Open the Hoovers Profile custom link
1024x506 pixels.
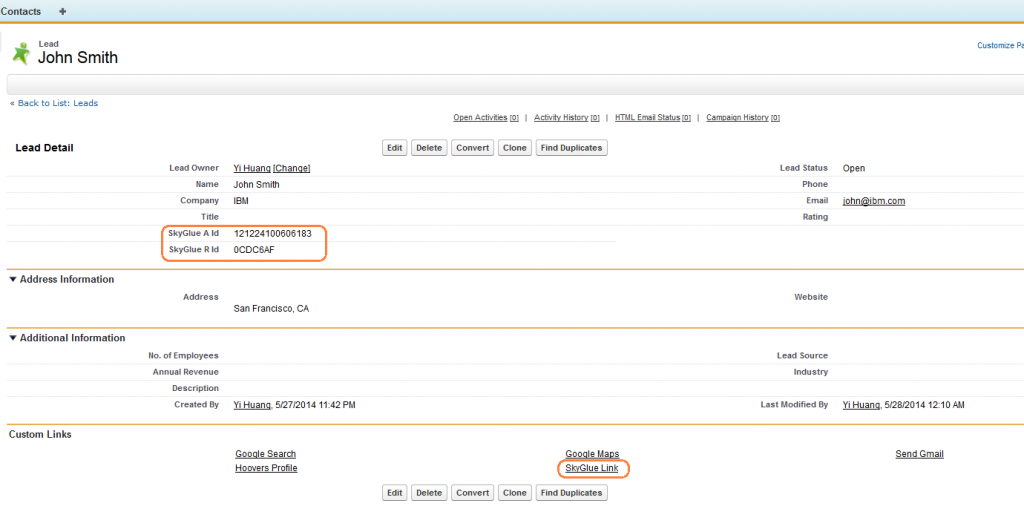click(x=266, y=468)
